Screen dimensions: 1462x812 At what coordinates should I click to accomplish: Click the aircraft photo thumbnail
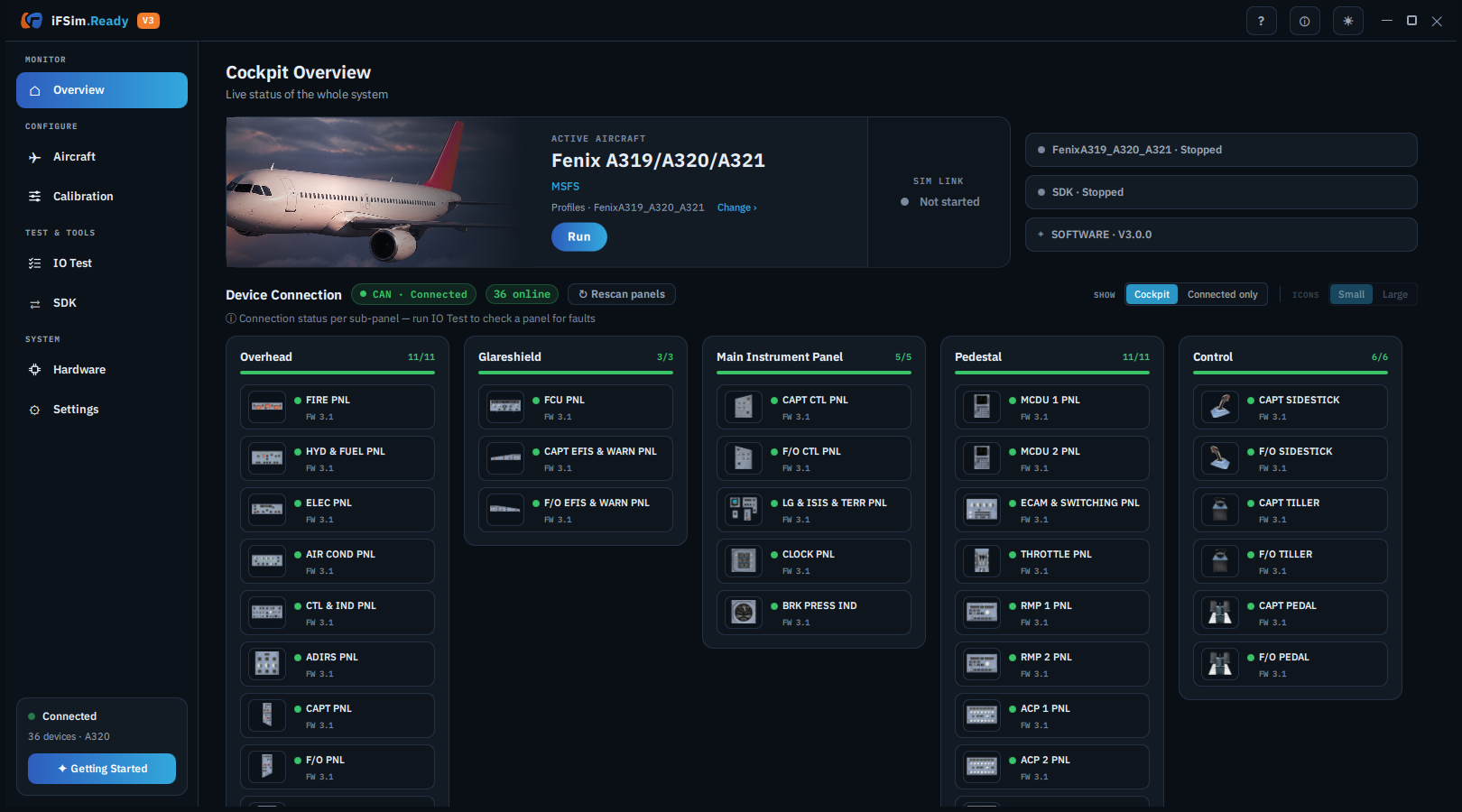379,192
